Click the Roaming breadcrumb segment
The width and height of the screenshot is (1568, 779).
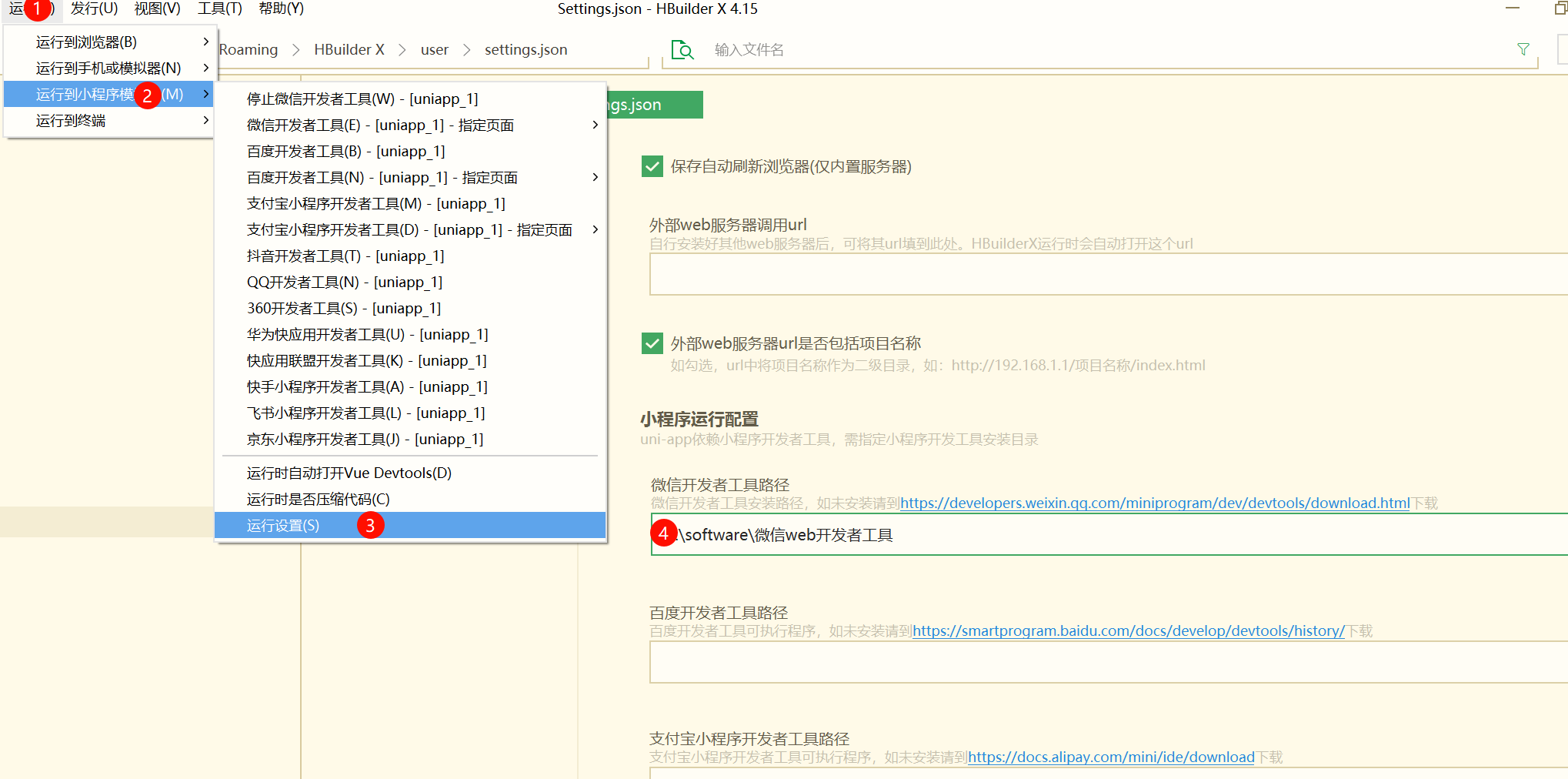[x=249, y=49]
